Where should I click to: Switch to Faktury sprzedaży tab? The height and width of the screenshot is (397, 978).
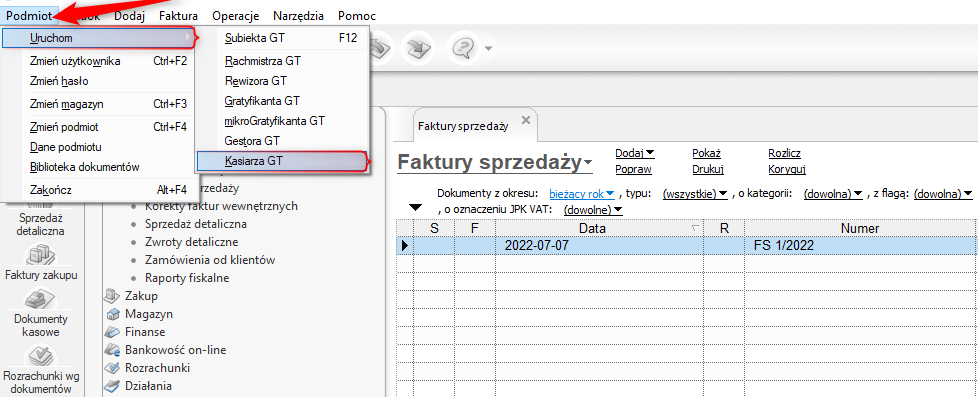(x=463, y=126)
